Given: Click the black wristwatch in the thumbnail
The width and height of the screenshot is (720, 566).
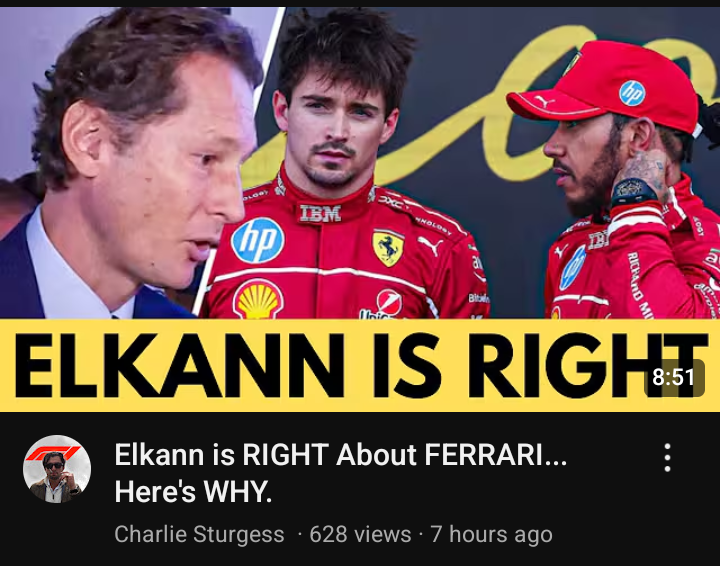Looking at the screenshot, I should pos(633,191).
